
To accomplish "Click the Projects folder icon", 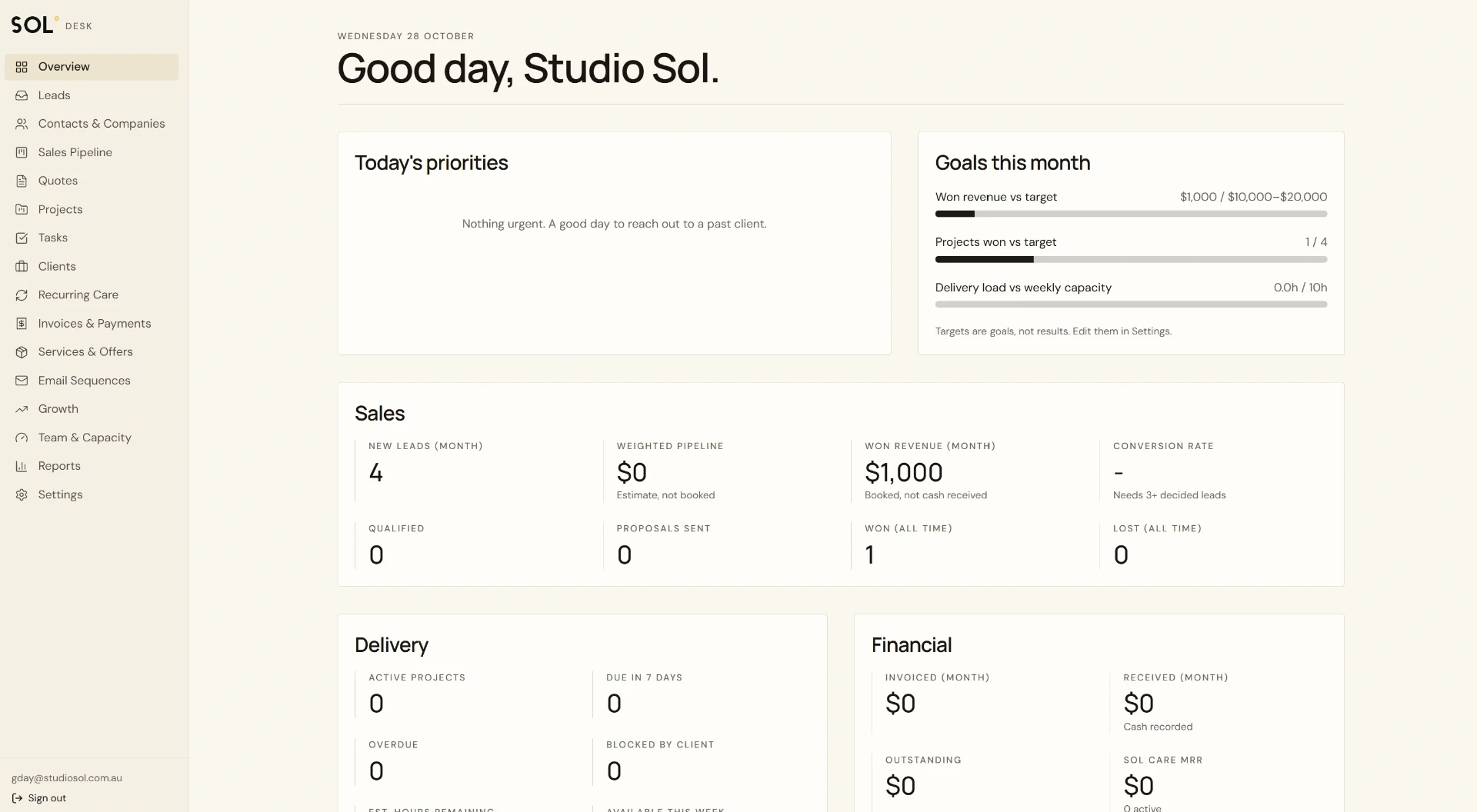I will click(x=22, y=209).
